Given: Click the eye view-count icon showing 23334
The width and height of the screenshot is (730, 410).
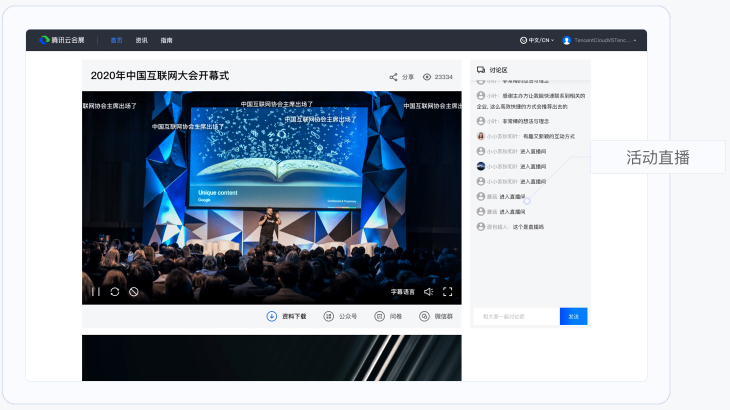Looking at the screenshot, I should tap(427, 77).
